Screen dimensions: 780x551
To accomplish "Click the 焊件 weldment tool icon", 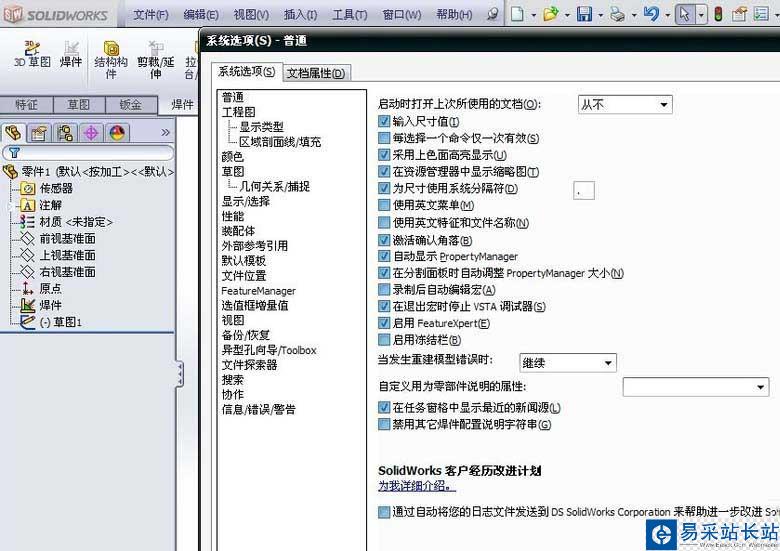I will pos(71,54).
